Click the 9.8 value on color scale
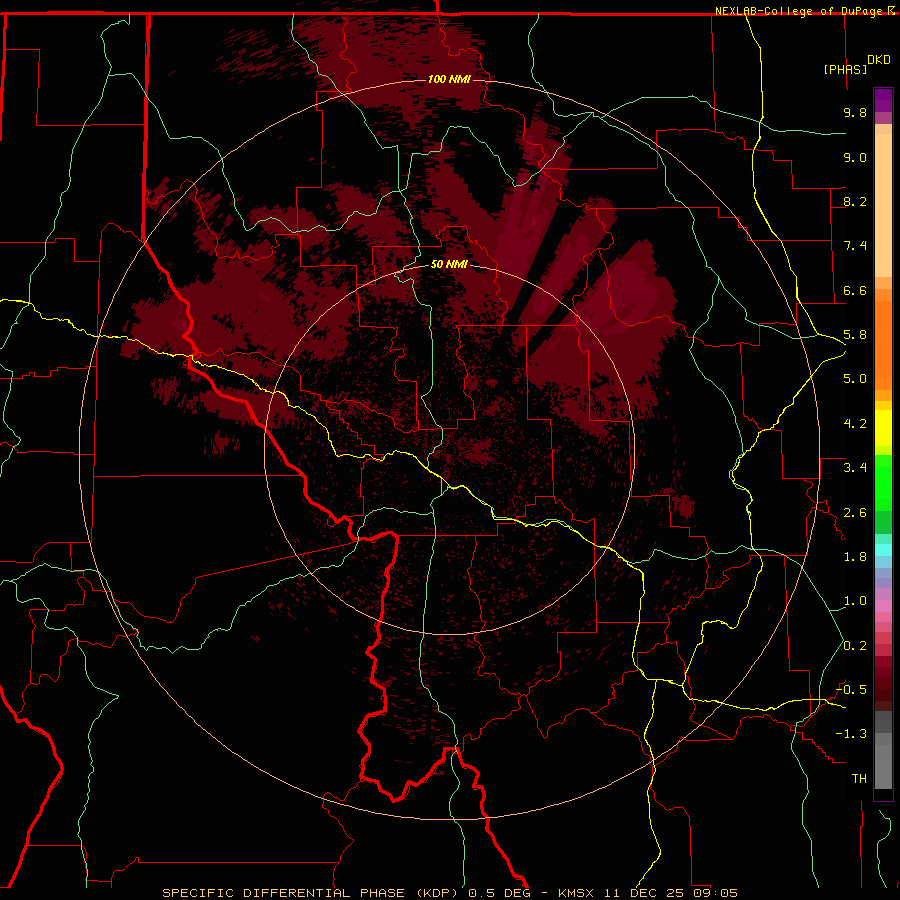 (855, 112)
